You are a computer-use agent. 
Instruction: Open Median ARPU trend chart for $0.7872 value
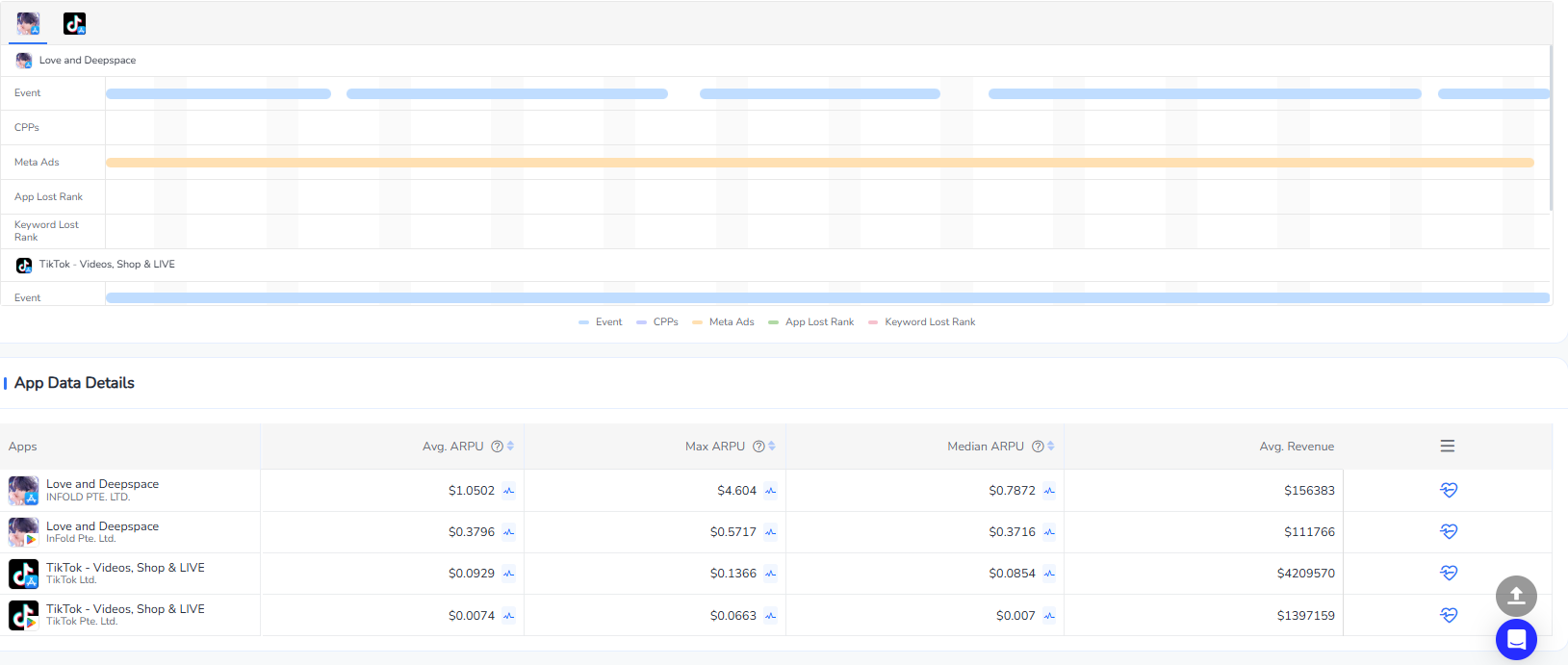pos(1049,491)
